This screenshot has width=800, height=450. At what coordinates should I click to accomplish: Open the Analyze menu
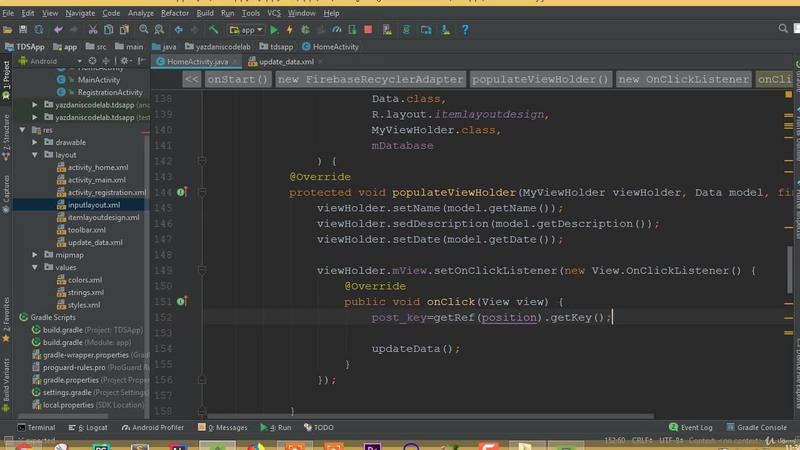[x=141, y=13]
